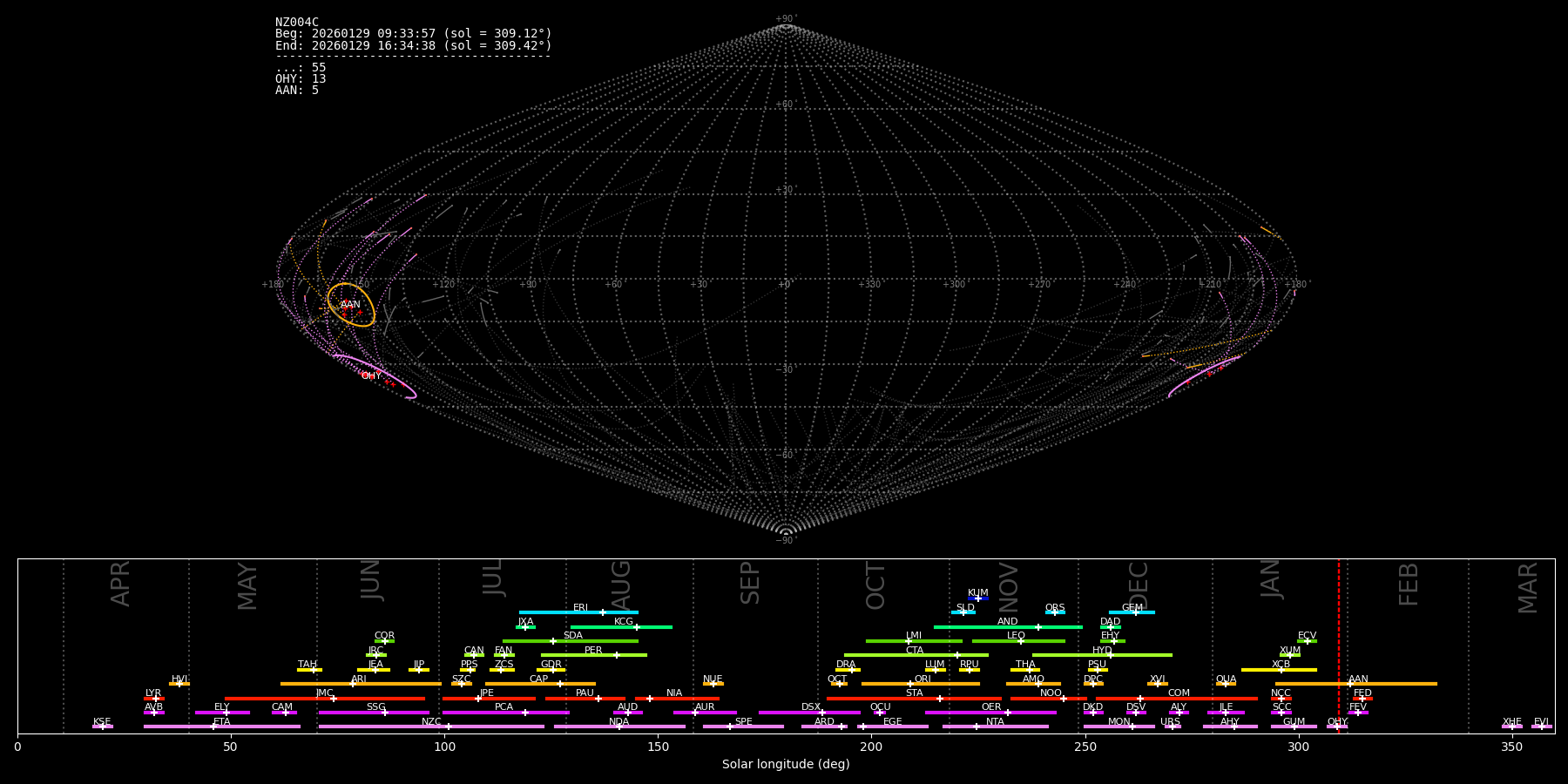
Task: Click the KCG shower label
Action: 624,621
